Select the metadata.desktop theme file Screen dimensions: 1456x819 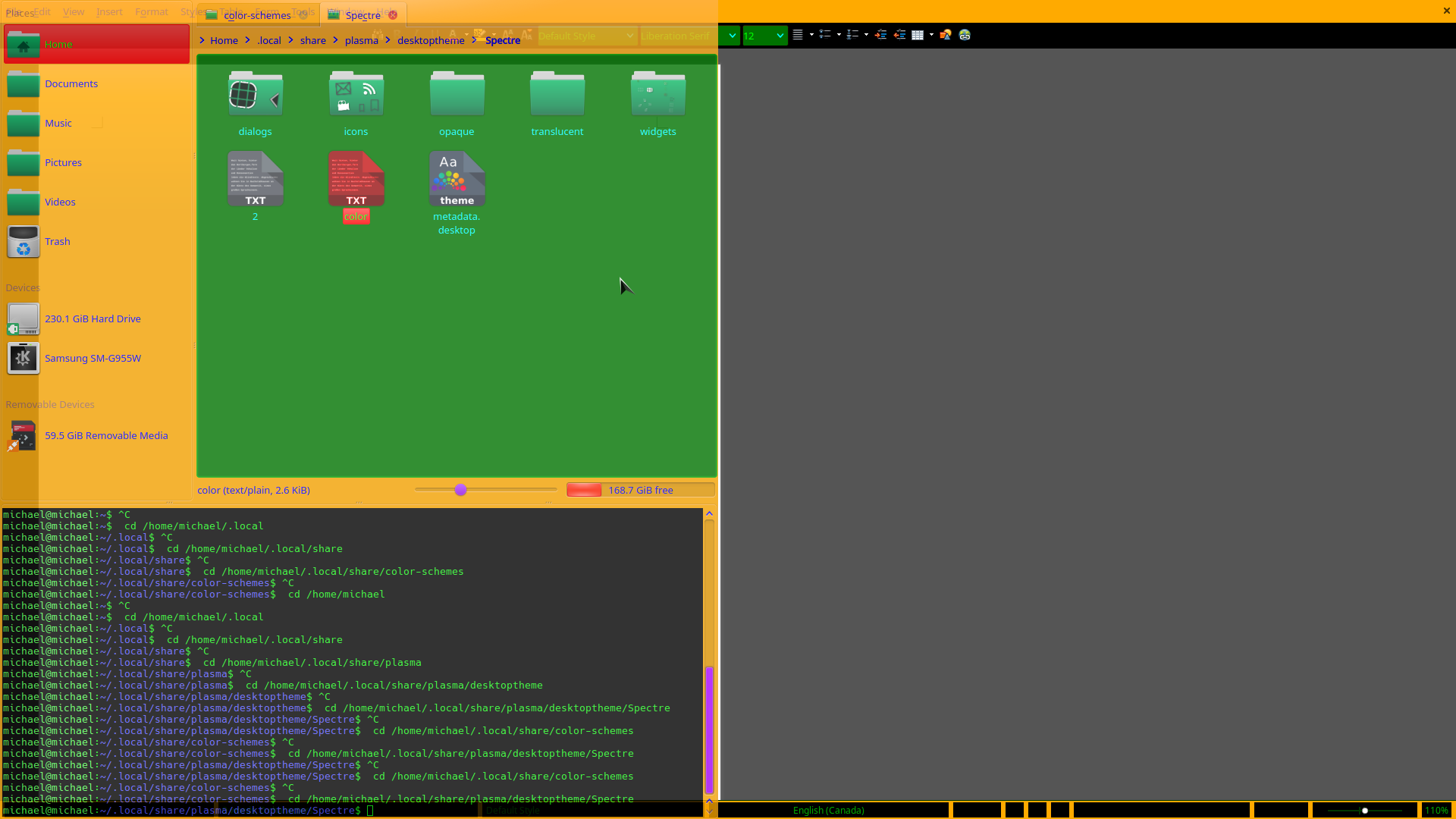tap(457, 193)
